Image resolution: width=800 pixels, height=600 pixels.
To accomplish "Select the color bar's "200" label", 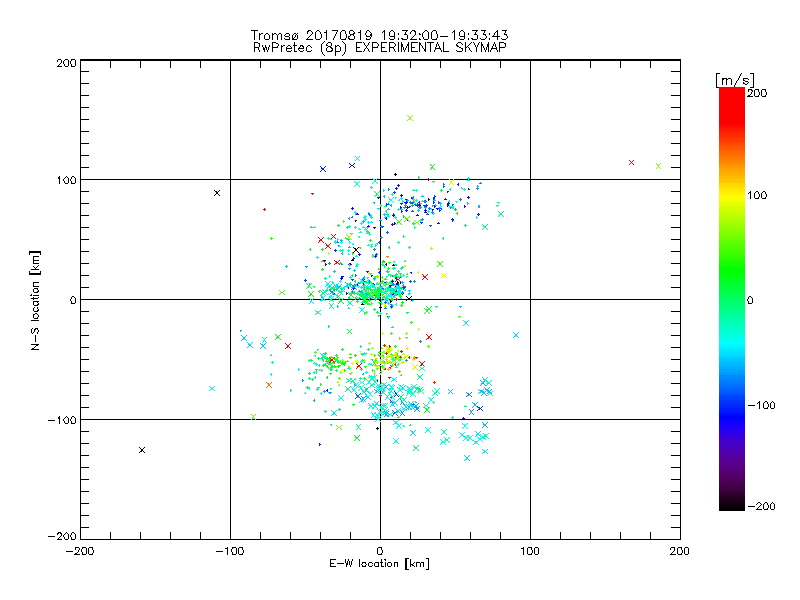I will [x=757, y=93].
